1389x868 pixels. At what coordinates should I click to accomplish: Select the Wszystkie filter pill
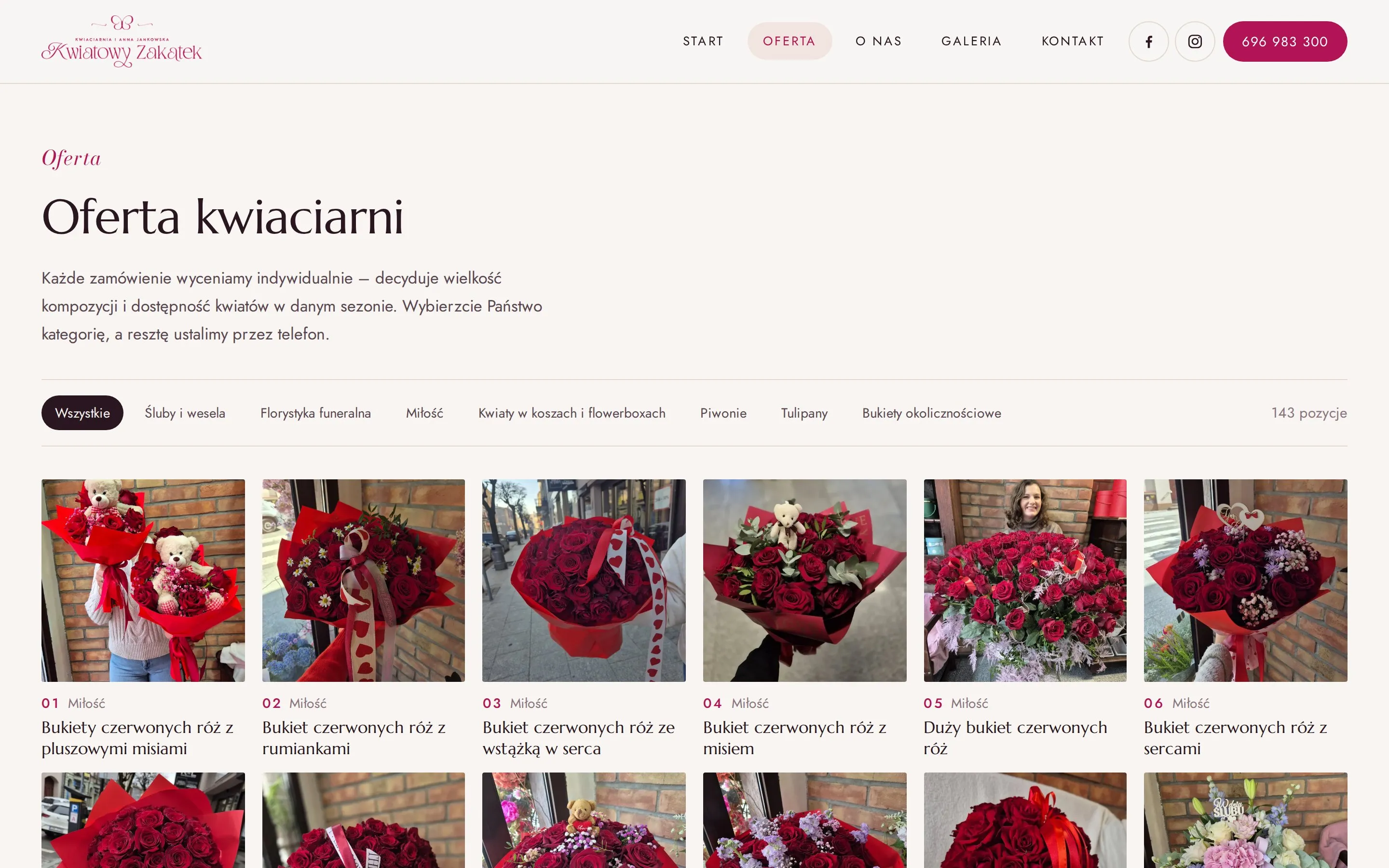(x=82, y=413)
